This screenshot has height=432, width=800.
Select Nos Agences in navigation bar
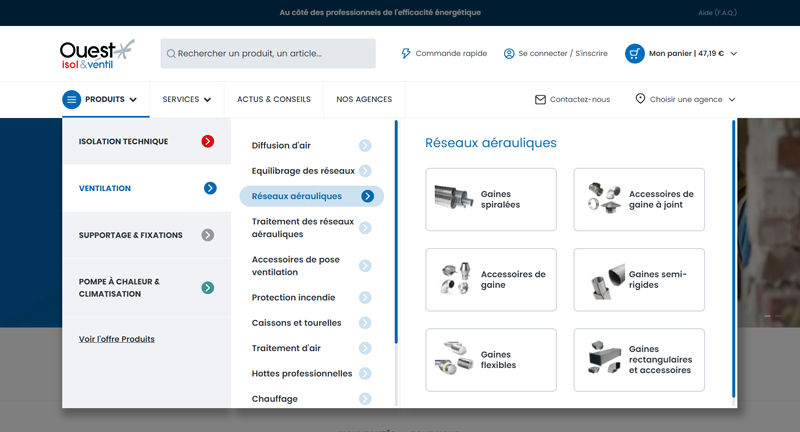[x=364, y=100]
